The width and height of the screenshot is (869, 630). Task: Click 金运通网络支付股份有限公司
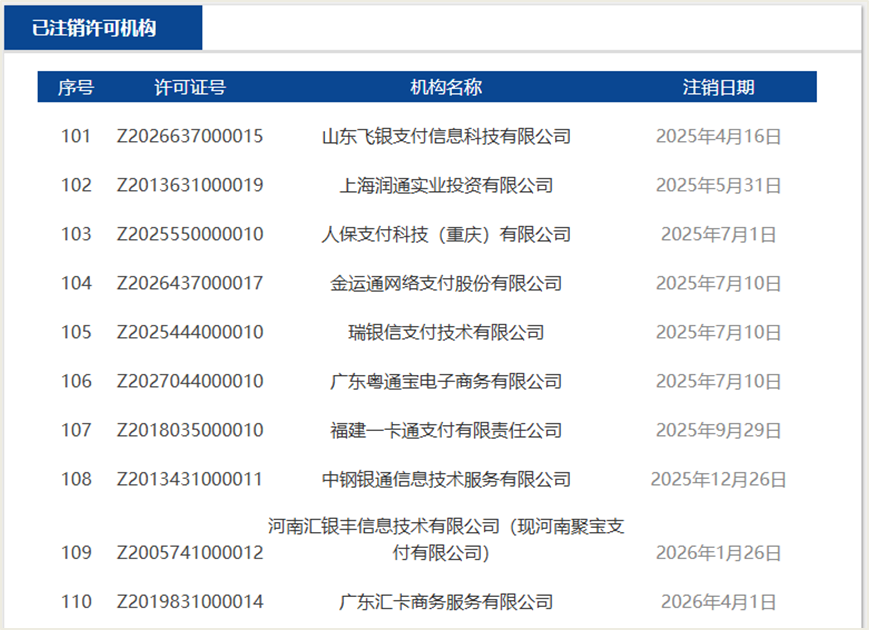click(x=446, y=283)
